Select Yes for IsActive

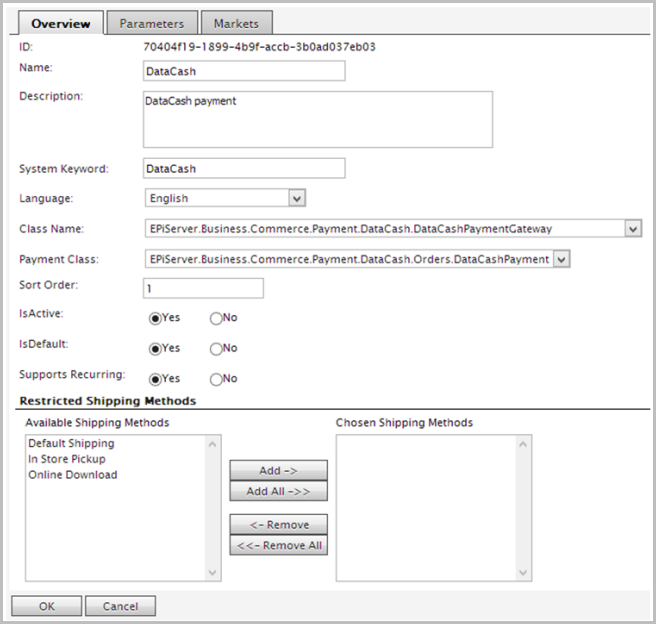tap(155, 319)
